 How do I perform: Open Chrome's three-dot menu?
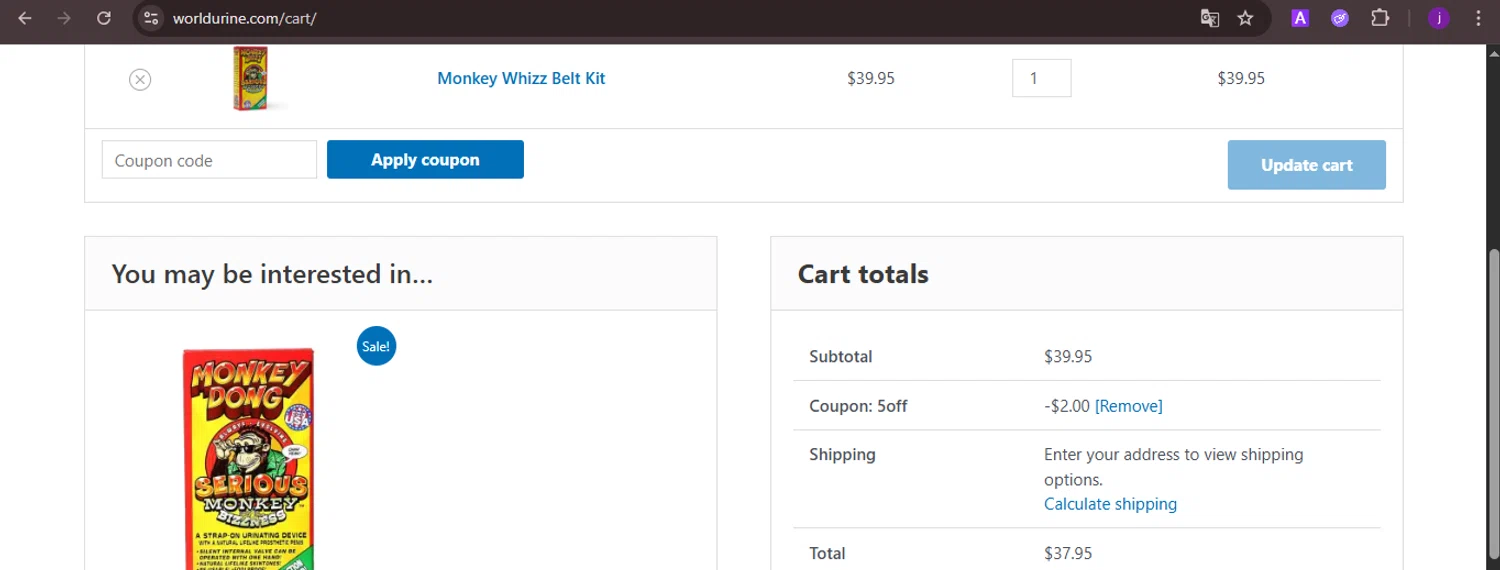[1478, 18]
